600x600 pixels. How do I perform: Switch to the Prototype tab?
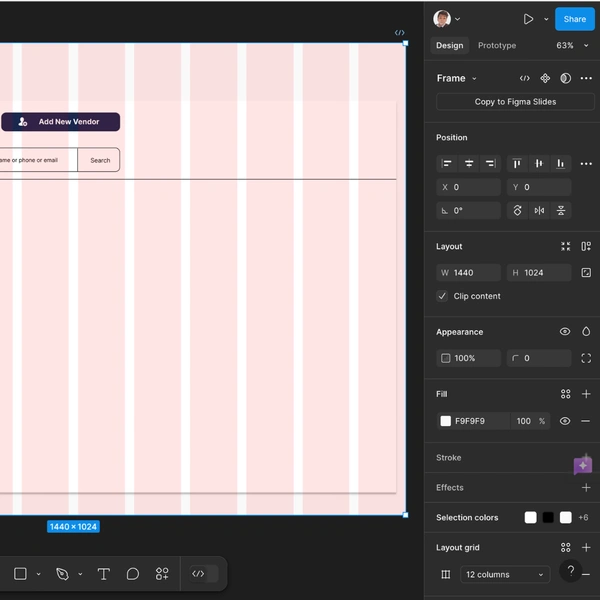click(x=497, y=46)
